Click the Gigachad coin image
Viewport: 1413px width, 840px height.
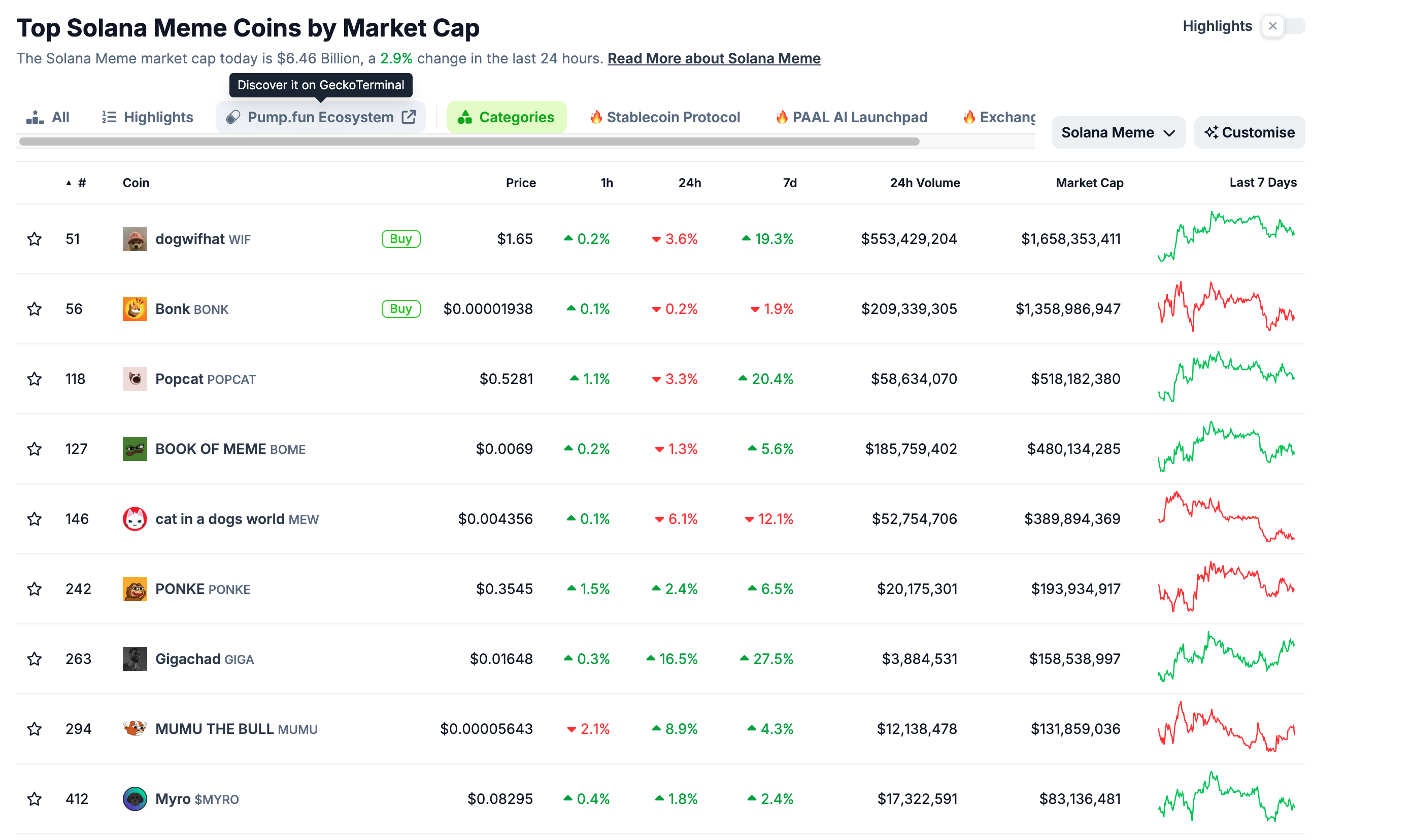pyautogui.click(x=135, y=659)
